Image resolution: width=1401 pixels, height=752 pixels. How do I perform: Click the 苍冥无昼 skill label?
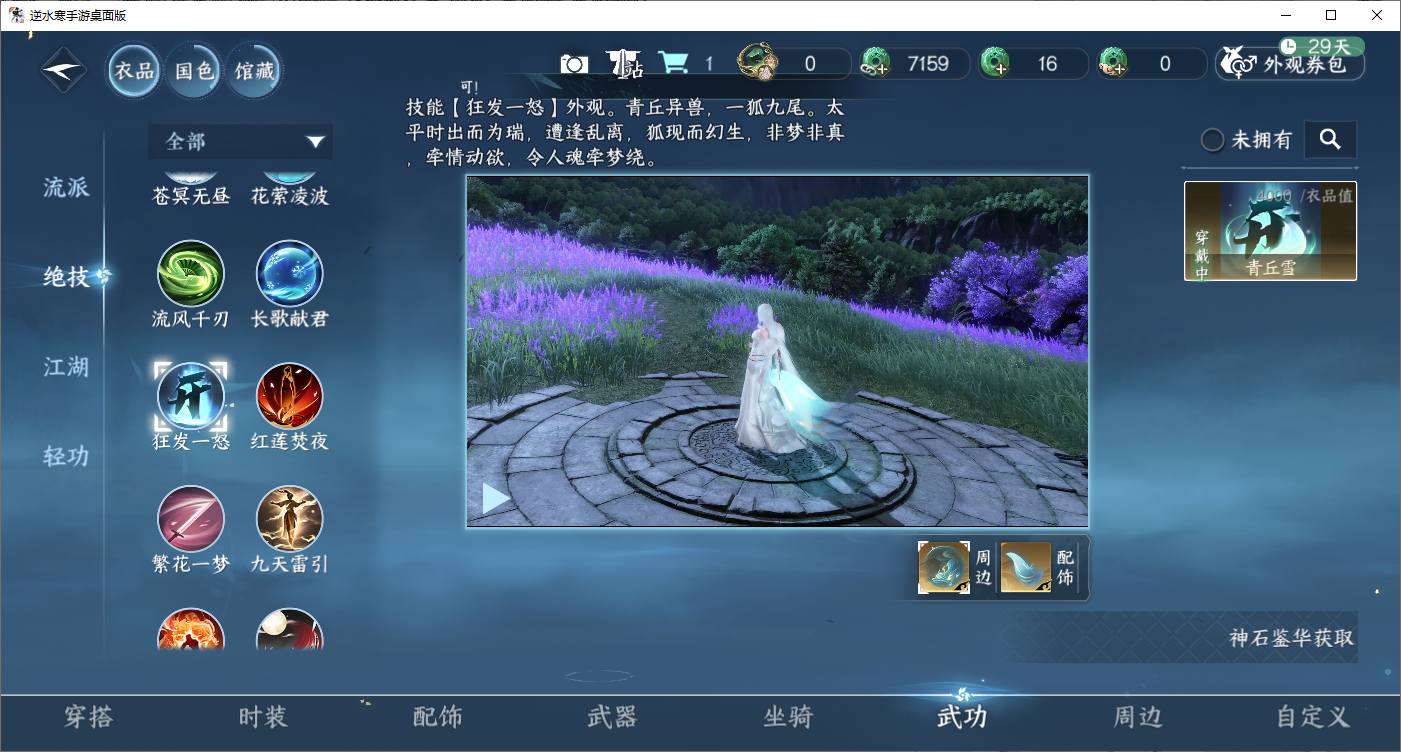[x=191, y=196]
